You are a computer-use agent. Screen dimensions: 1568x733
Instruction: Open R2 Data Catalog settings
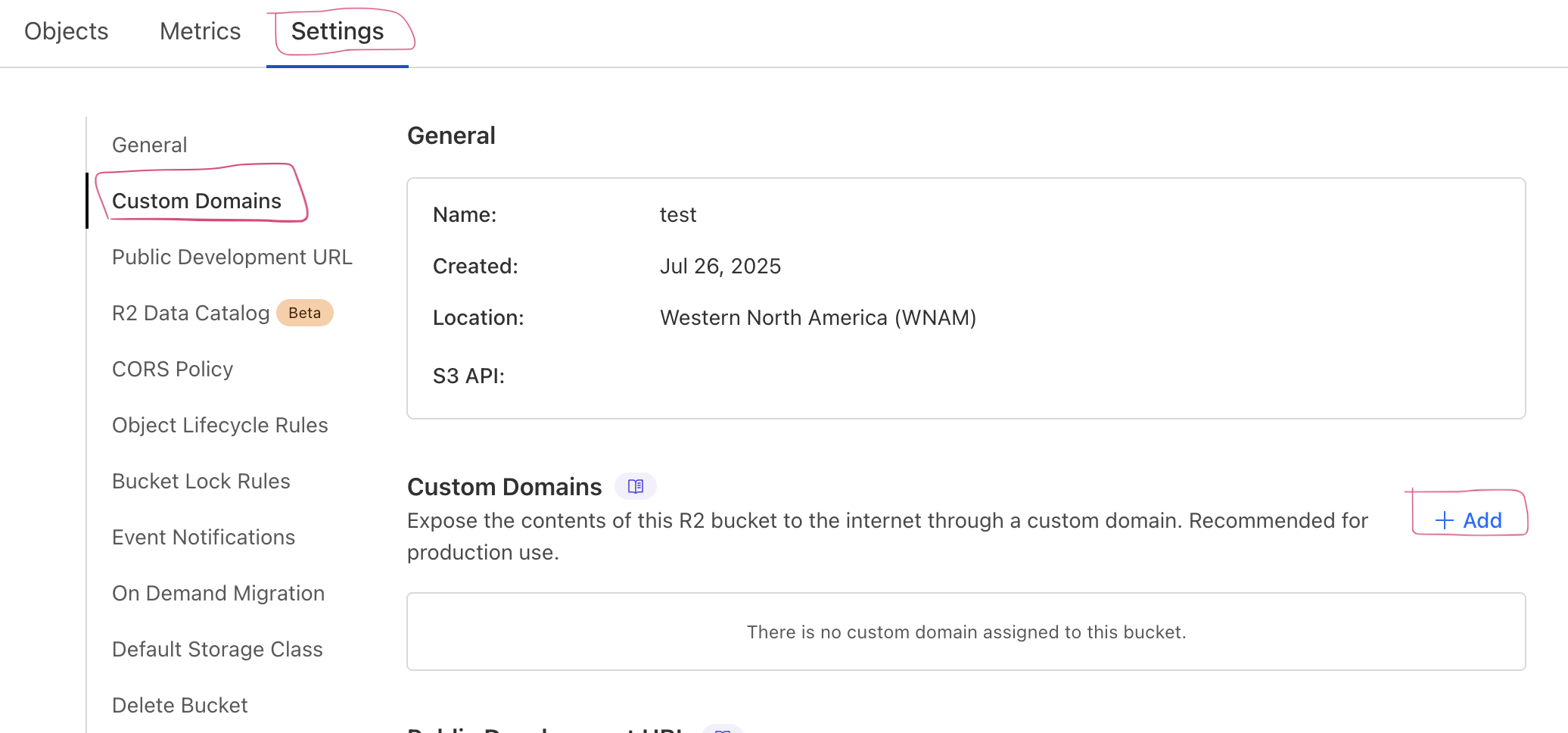tap(191, 313)
